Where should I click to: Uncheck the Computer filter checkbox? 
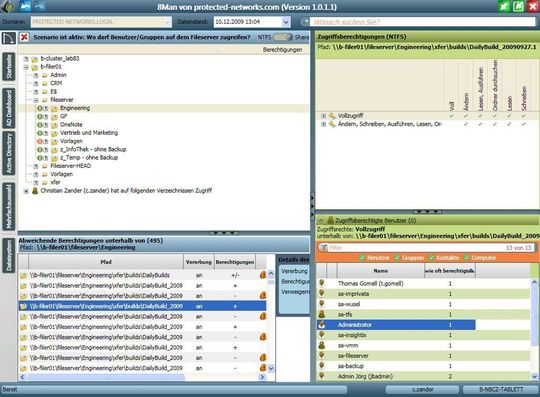click(467, 258)
